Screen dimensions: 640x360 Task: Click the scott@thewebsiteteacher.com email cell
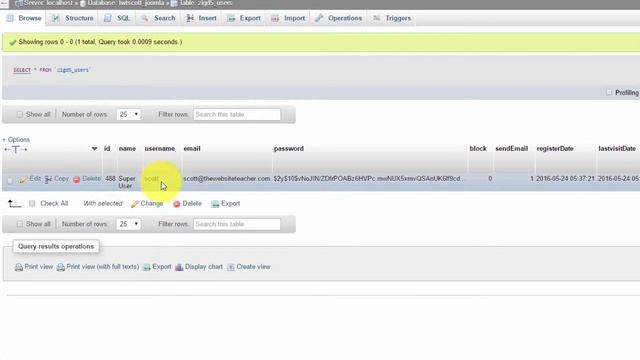(x=227, y=179)
